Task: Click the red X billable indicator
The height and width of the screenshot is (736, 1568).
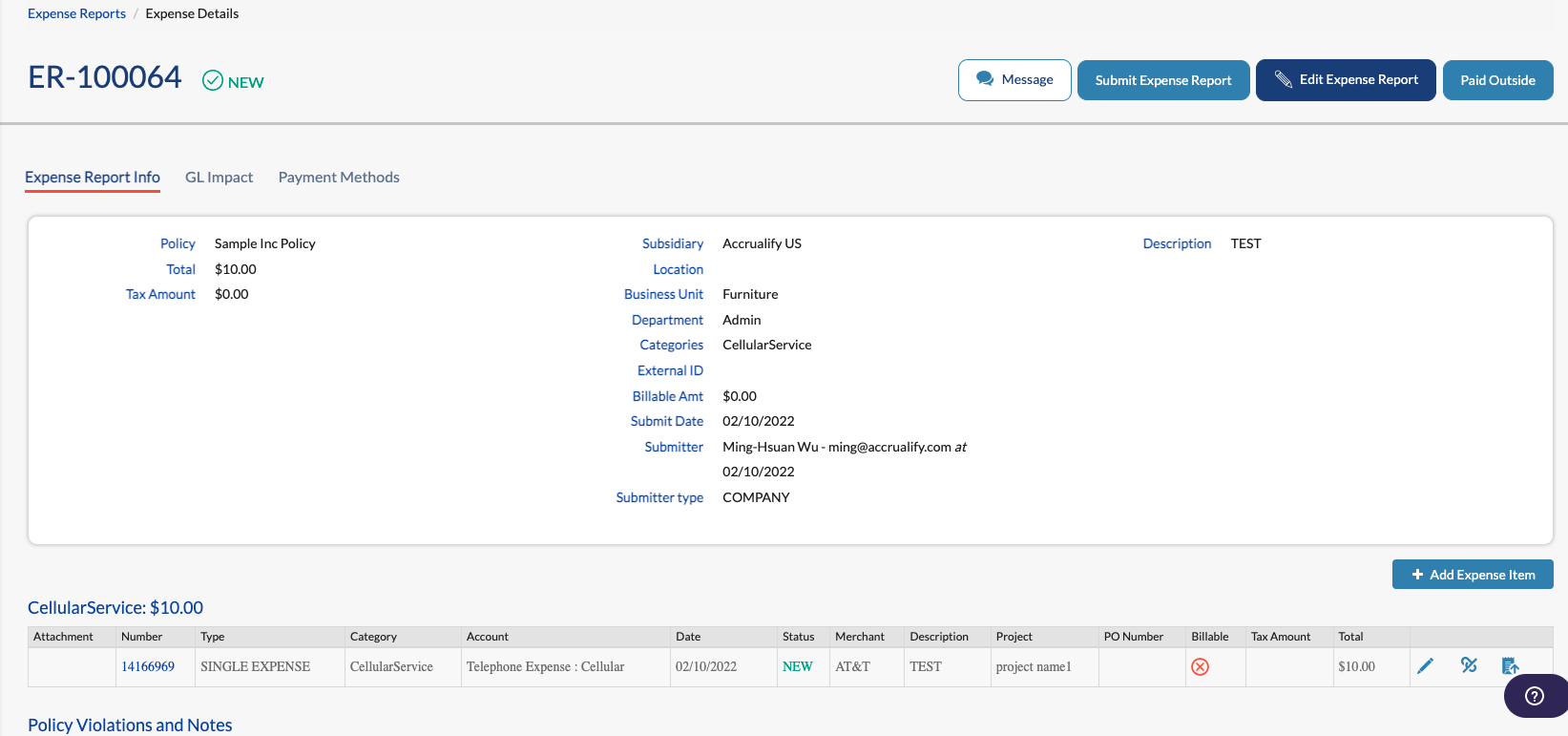Action: [x=1201, y=667]
